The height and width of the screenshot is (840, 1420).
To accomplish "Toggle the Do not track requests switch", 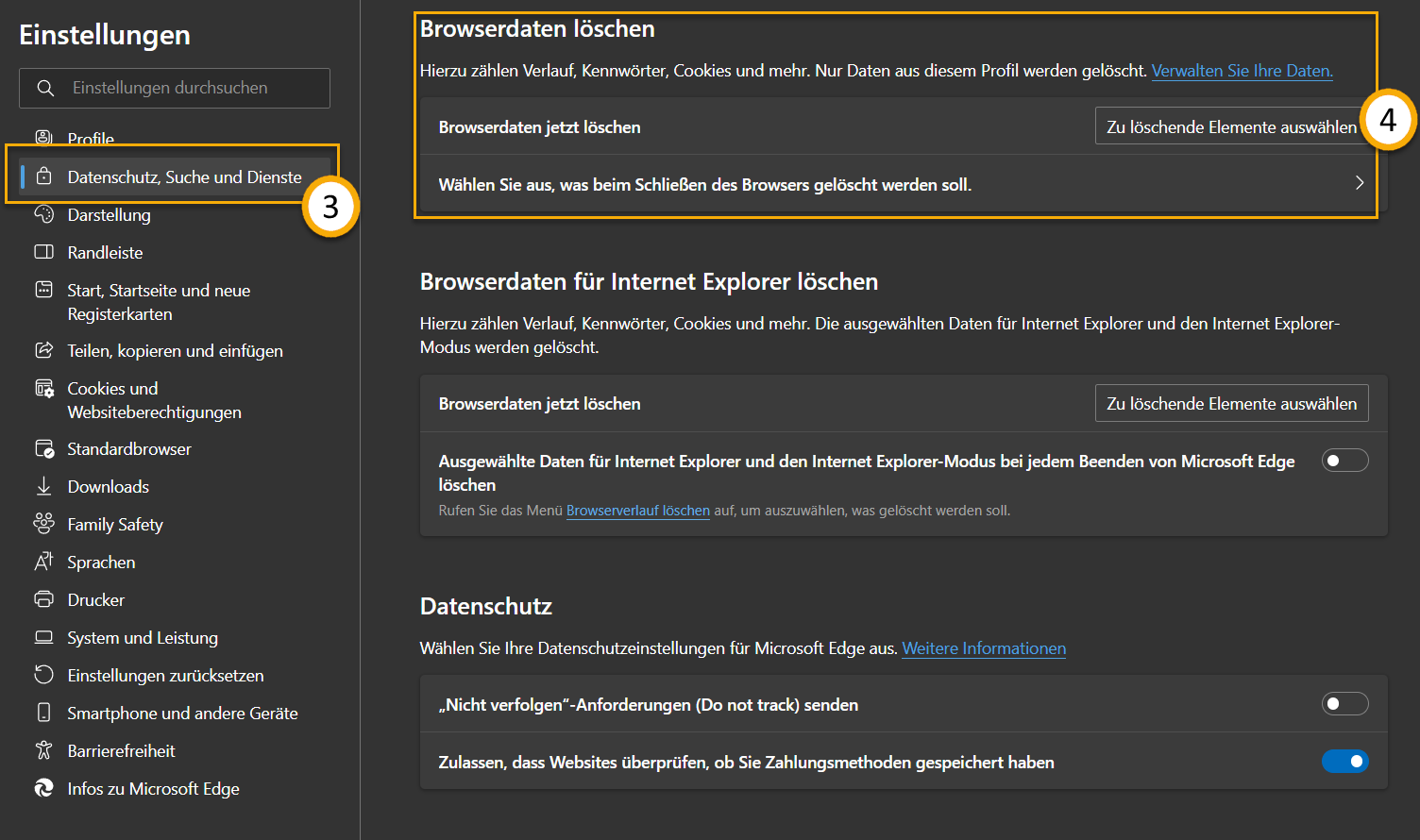I will 1344,703.
